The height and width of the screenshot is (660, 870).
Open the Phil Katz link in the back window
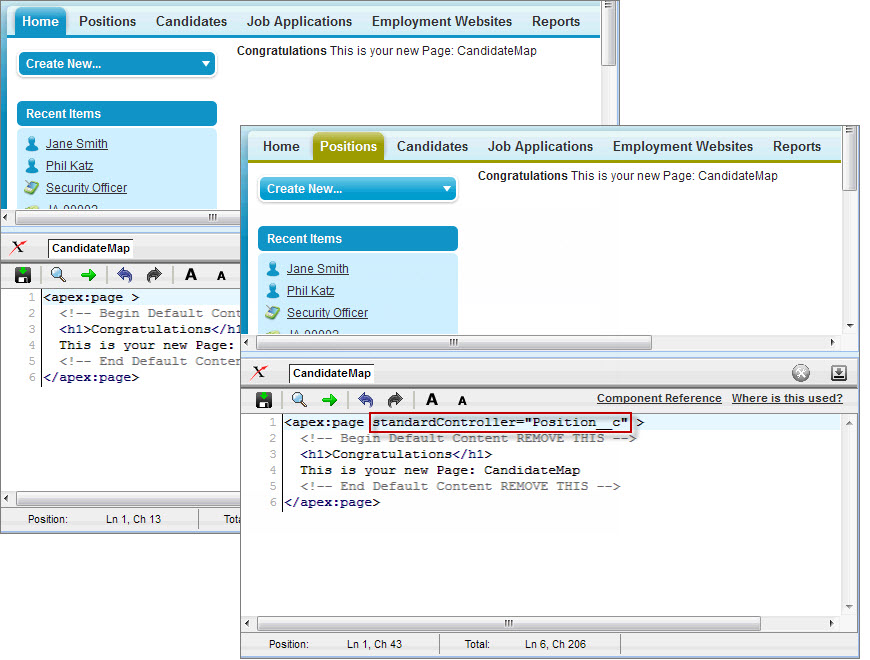pos(69,166)
